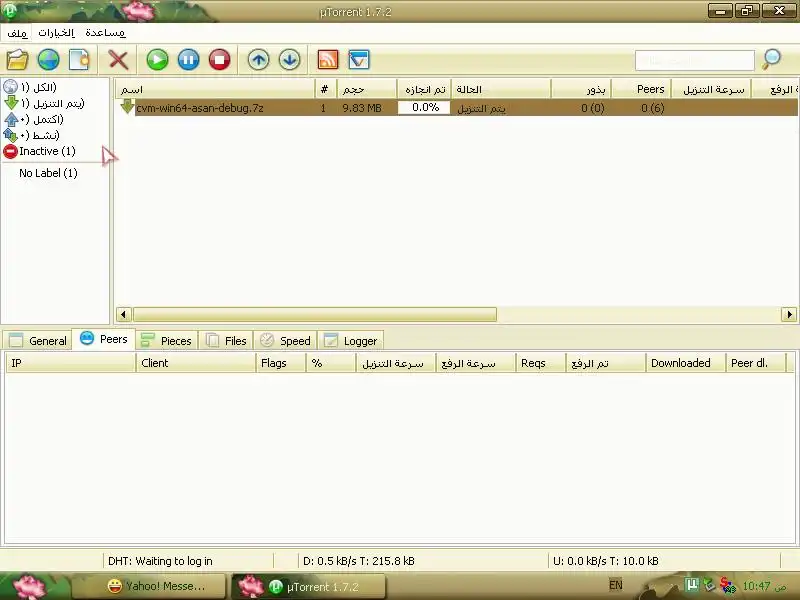
Task: Click into the toolbar search field
Action: click(x=694, y=60)
